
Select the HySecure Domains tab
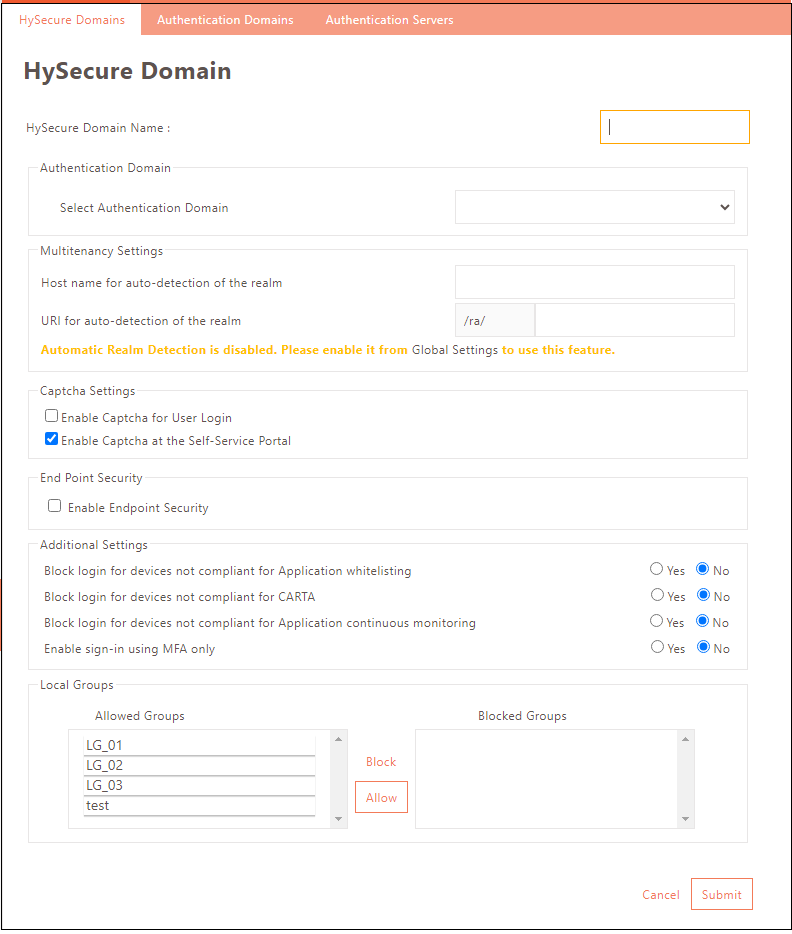tap(71, 19)
